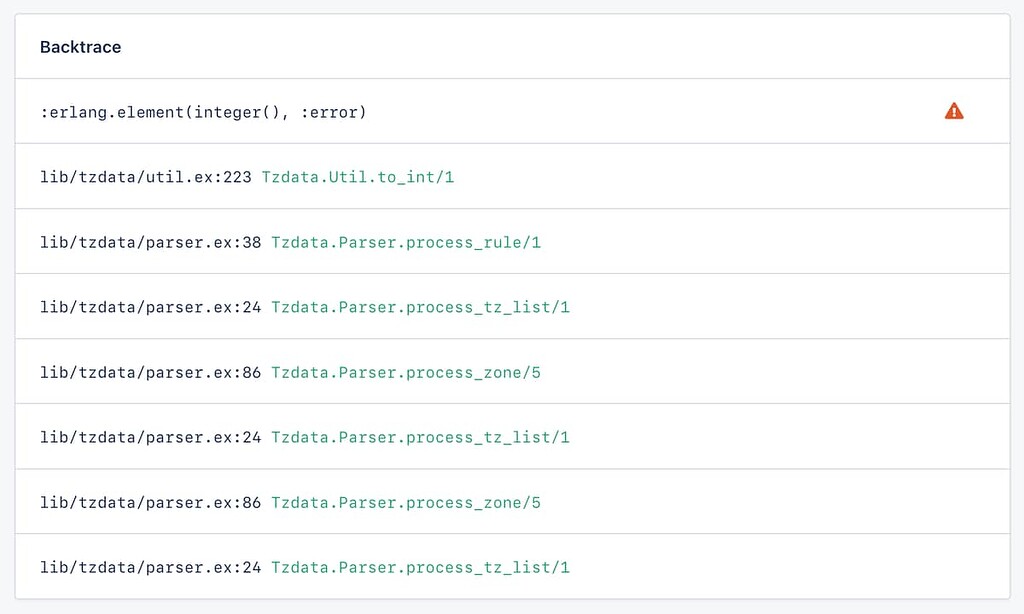The image size is (1024, 614).
Task: Click the second lib/tzdata/parser.ex:86 path
Action: [x=150, y=502]
